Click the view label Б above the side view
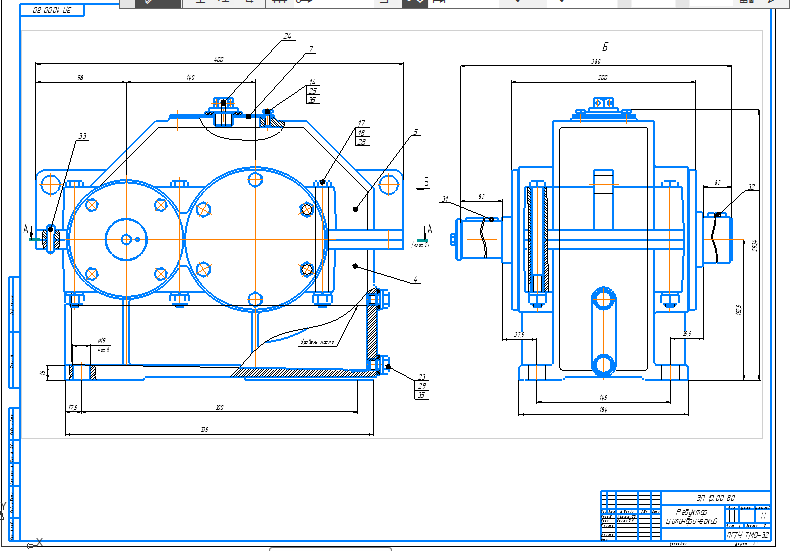This screenshot has height=551, width=812. tap(604, 47)
